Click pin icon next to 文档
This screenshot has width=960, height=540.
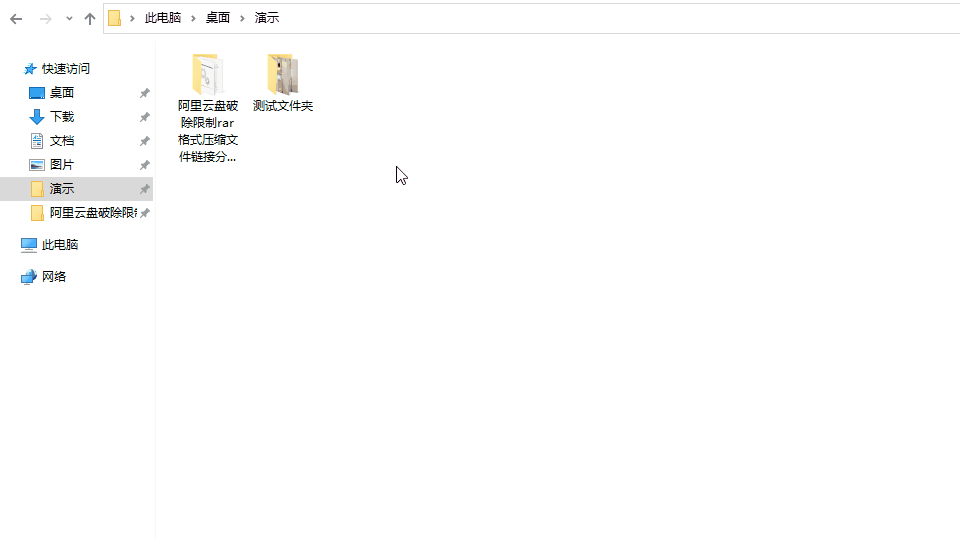coord(144,141)
